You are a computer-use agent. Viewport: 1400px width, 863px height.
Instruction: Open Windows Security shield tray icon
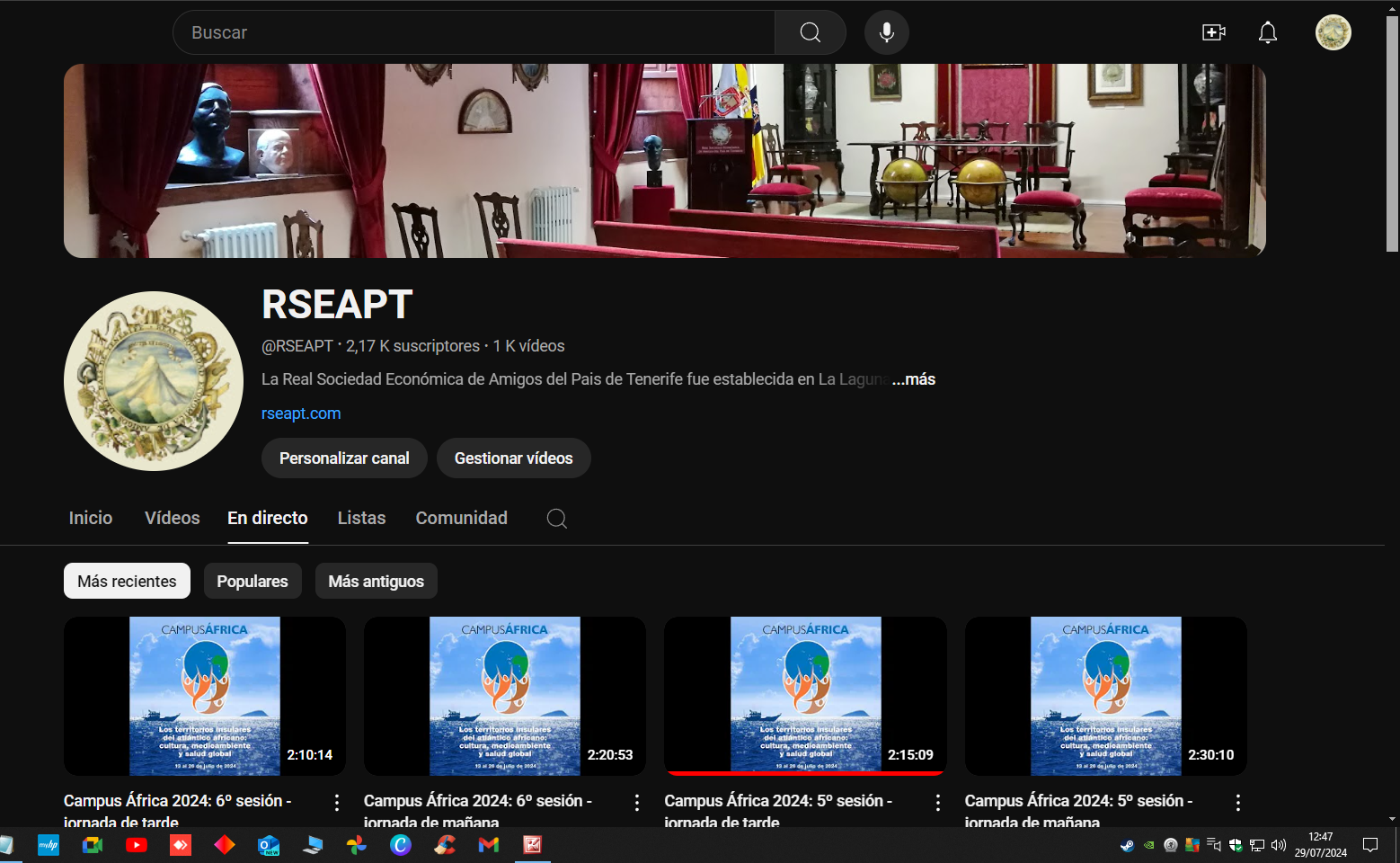[1236, 845]
